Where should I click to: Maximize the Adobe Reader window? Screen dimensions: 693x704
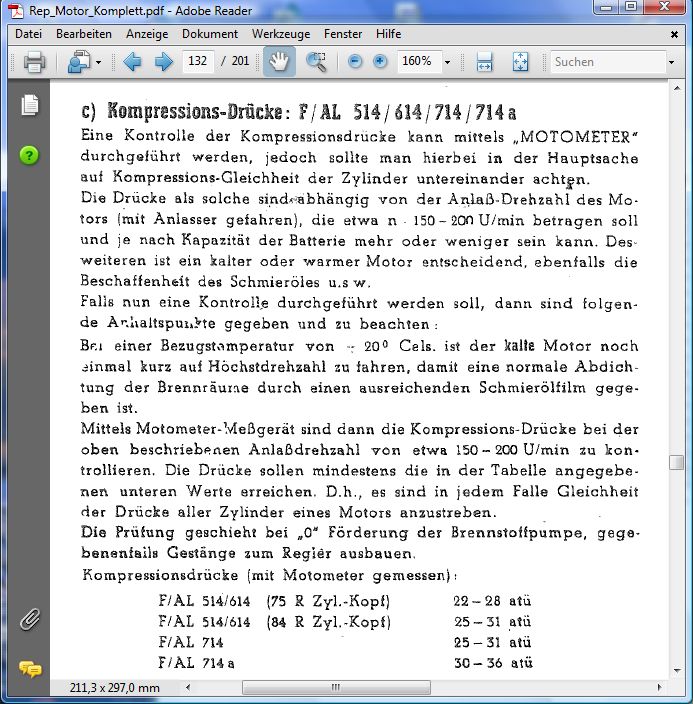(x=631, y=7)
